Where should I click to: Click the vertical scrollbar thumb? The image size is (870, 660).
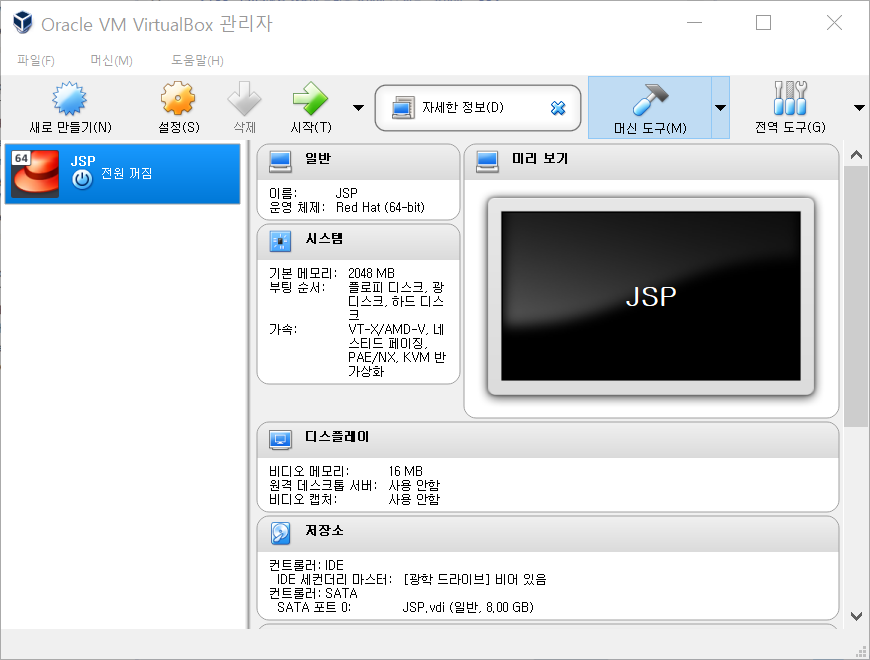[x=856, y=297]
